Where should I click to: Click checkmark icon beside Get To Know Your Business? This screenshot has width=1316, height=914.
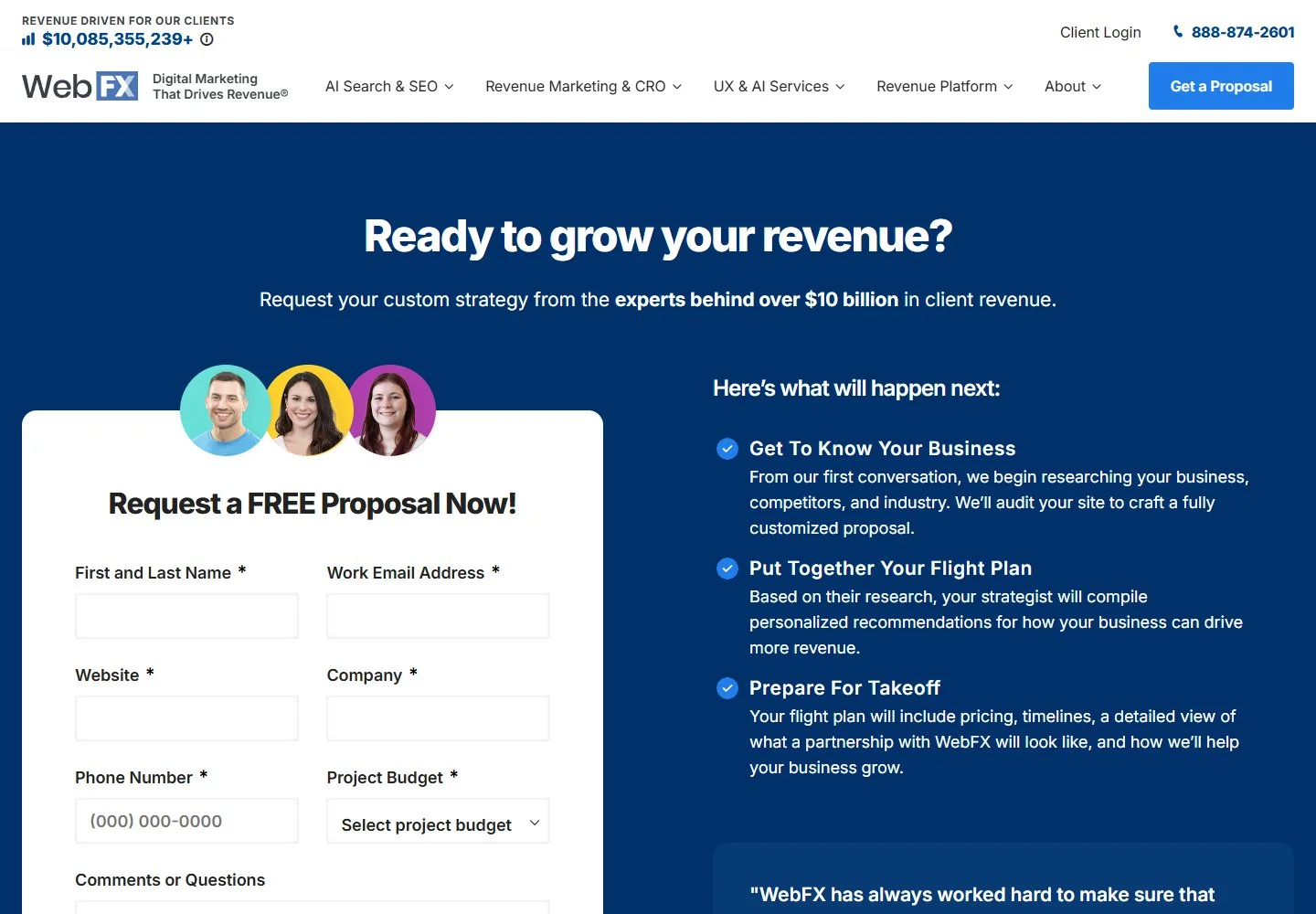[x=727, y=449]
